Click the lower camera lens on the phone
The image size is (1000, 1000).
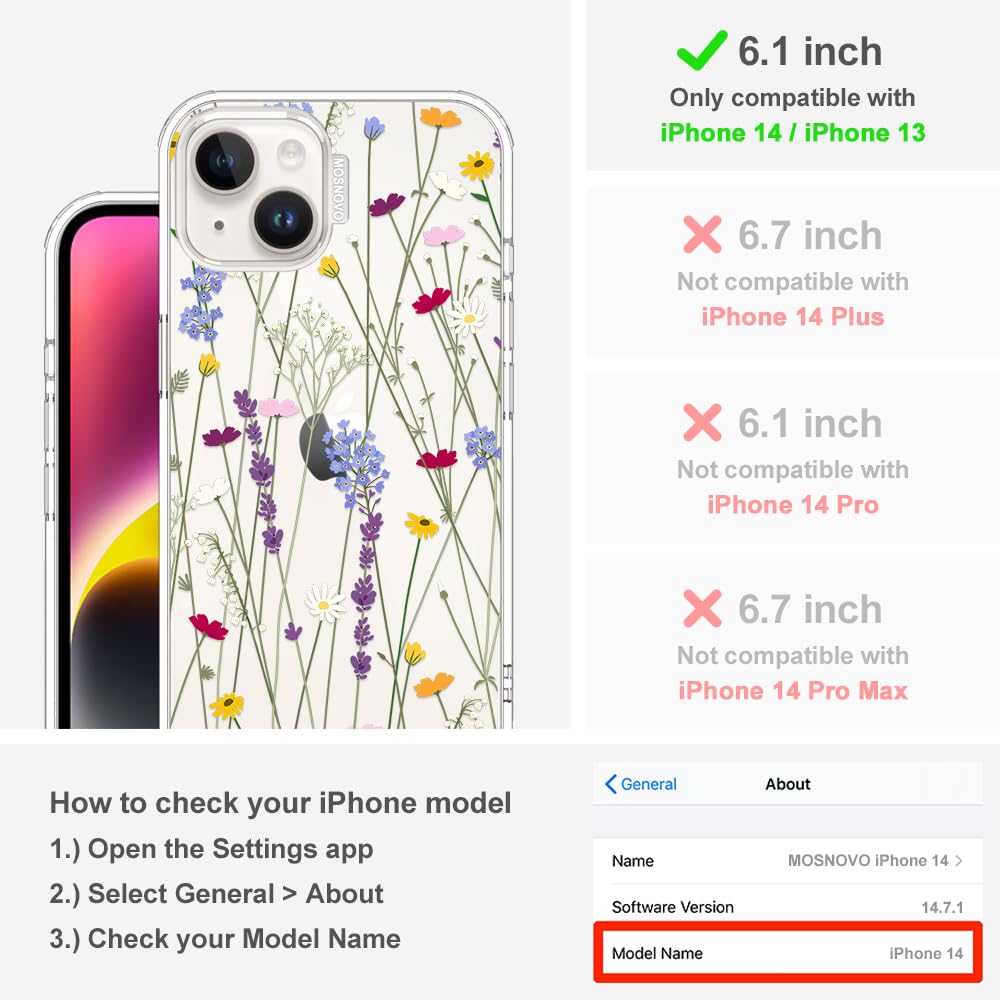(x=284, y=220)
